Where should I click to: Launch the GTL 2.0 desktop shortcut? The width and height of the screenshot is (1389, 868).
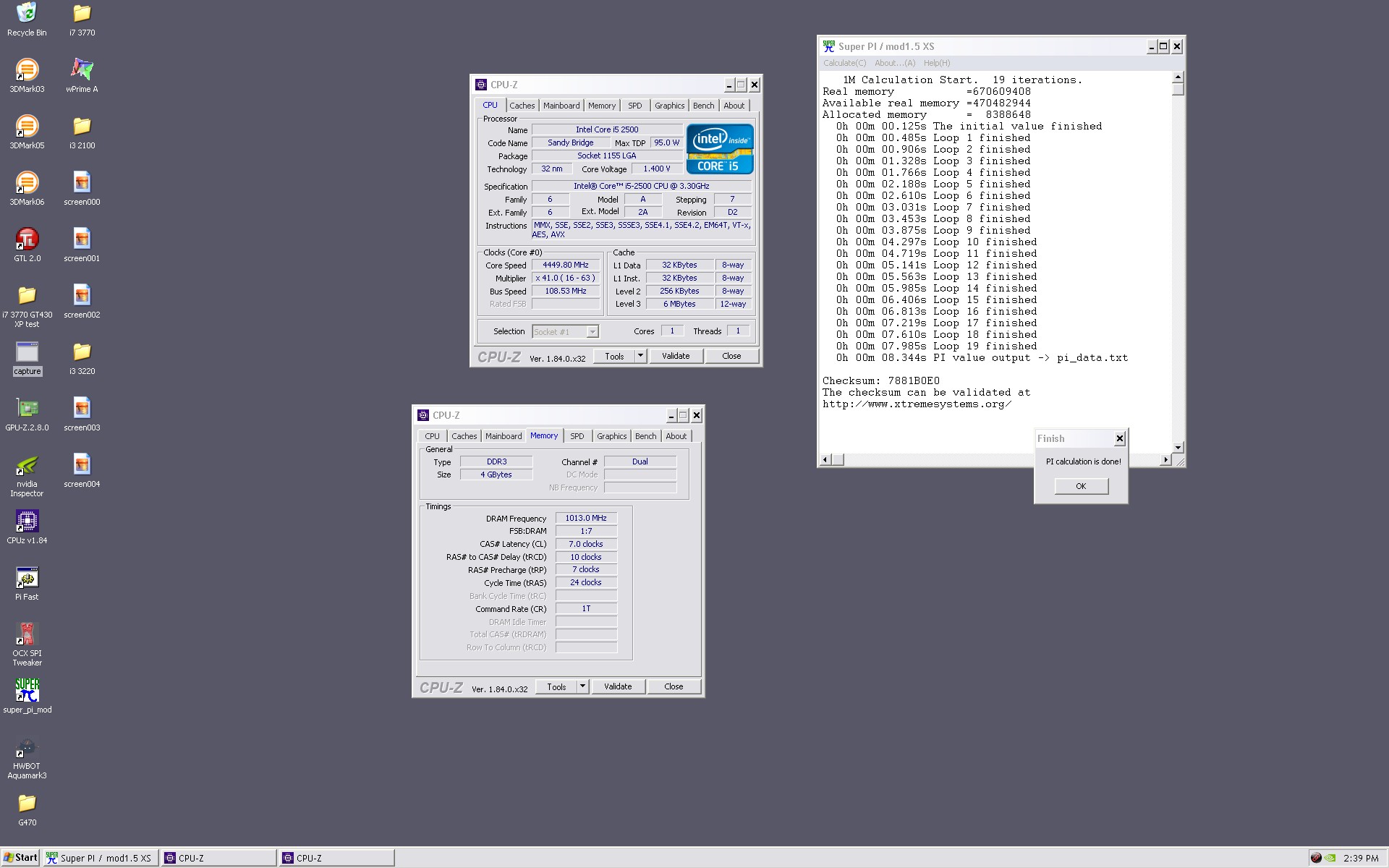click(27, 244)
